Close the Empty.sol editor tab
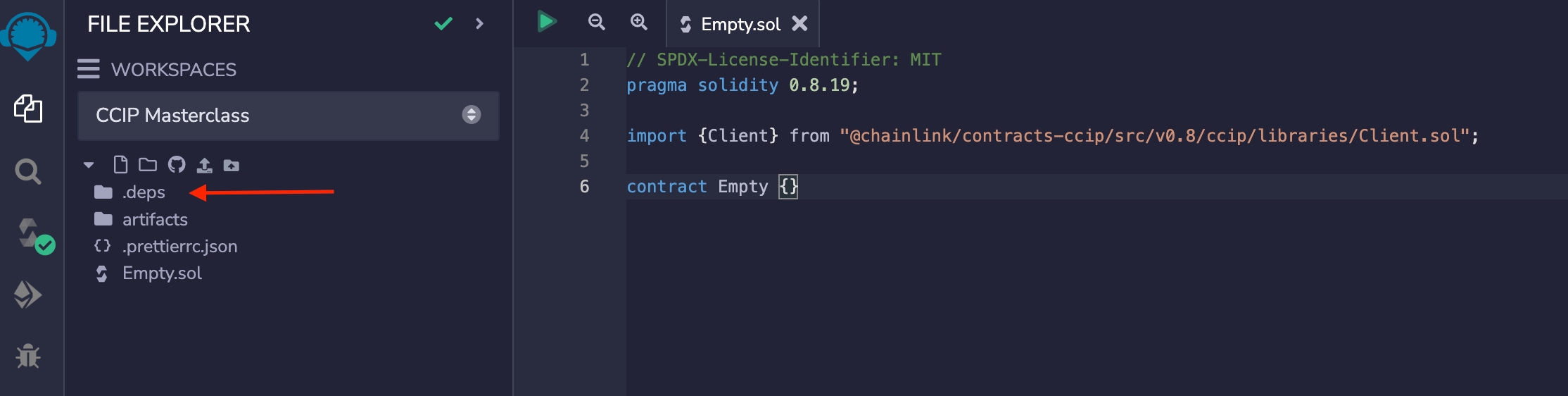 pos(799,24)
